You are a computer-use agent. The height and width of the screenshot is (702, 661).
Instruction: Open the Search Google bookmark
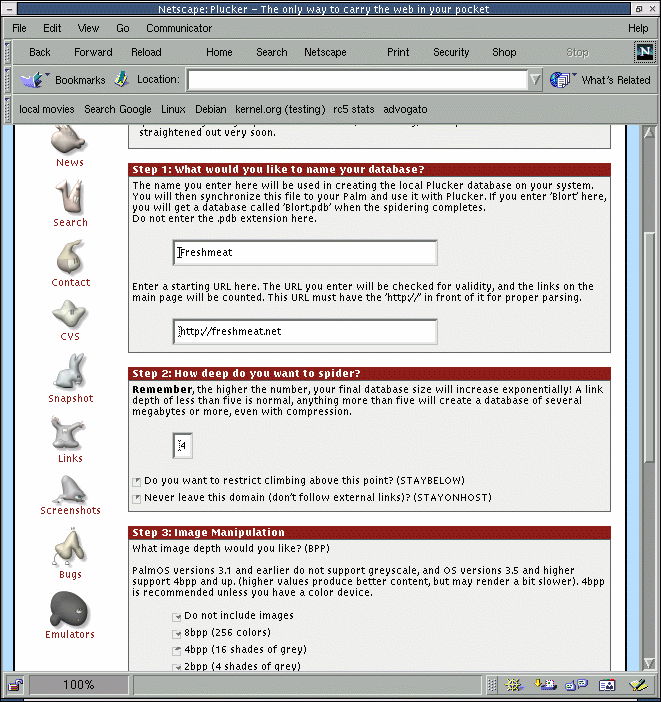[x=118, y=109]
